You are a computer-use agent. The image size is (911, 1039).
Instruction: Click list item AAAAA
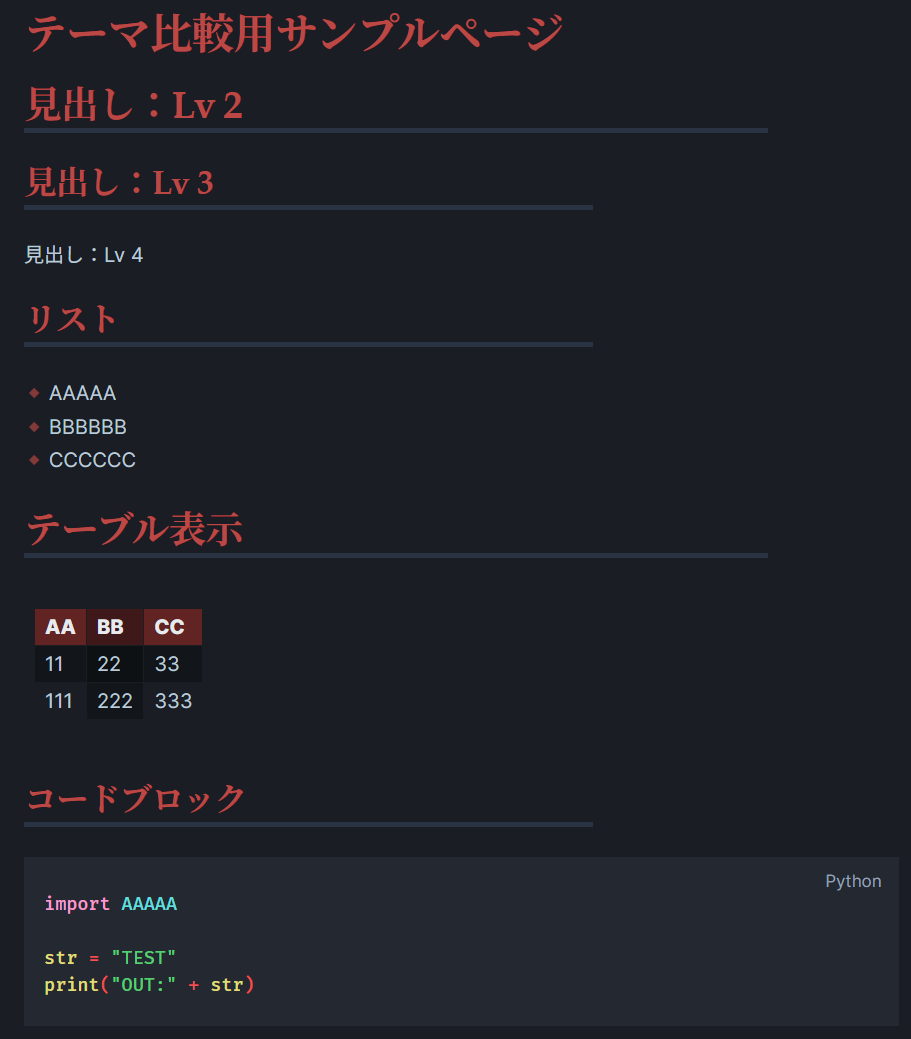pos(83,393)
